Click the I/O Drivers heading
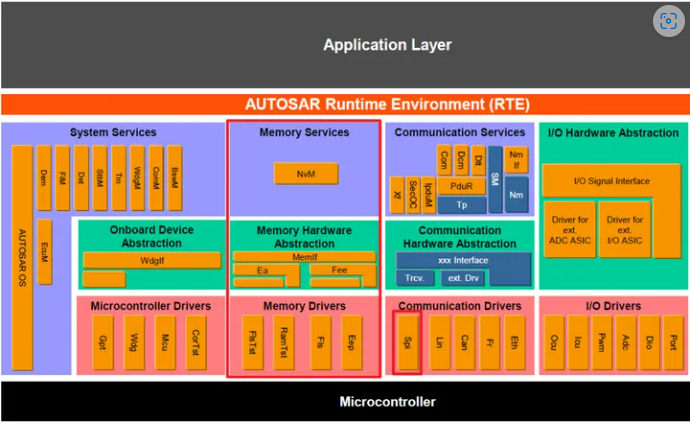The width and height of the screenshot is (692, 423). 613,306
